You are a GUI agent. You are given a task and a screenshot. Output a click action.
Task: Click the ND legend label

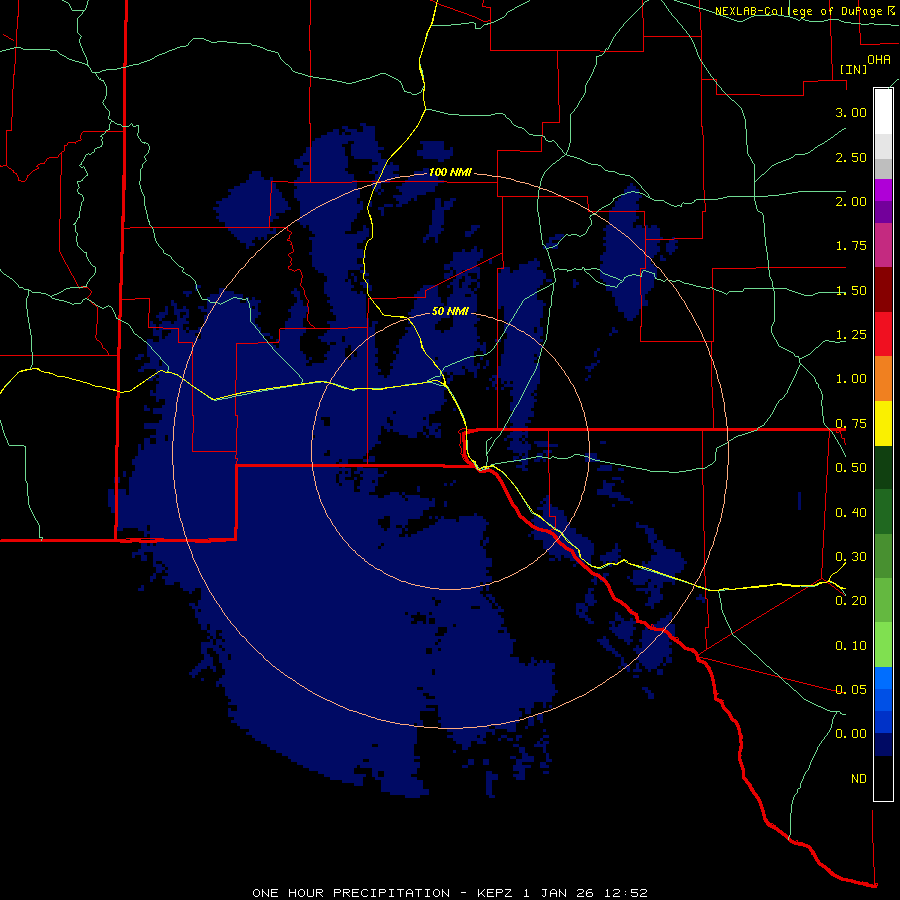point(859,779)
